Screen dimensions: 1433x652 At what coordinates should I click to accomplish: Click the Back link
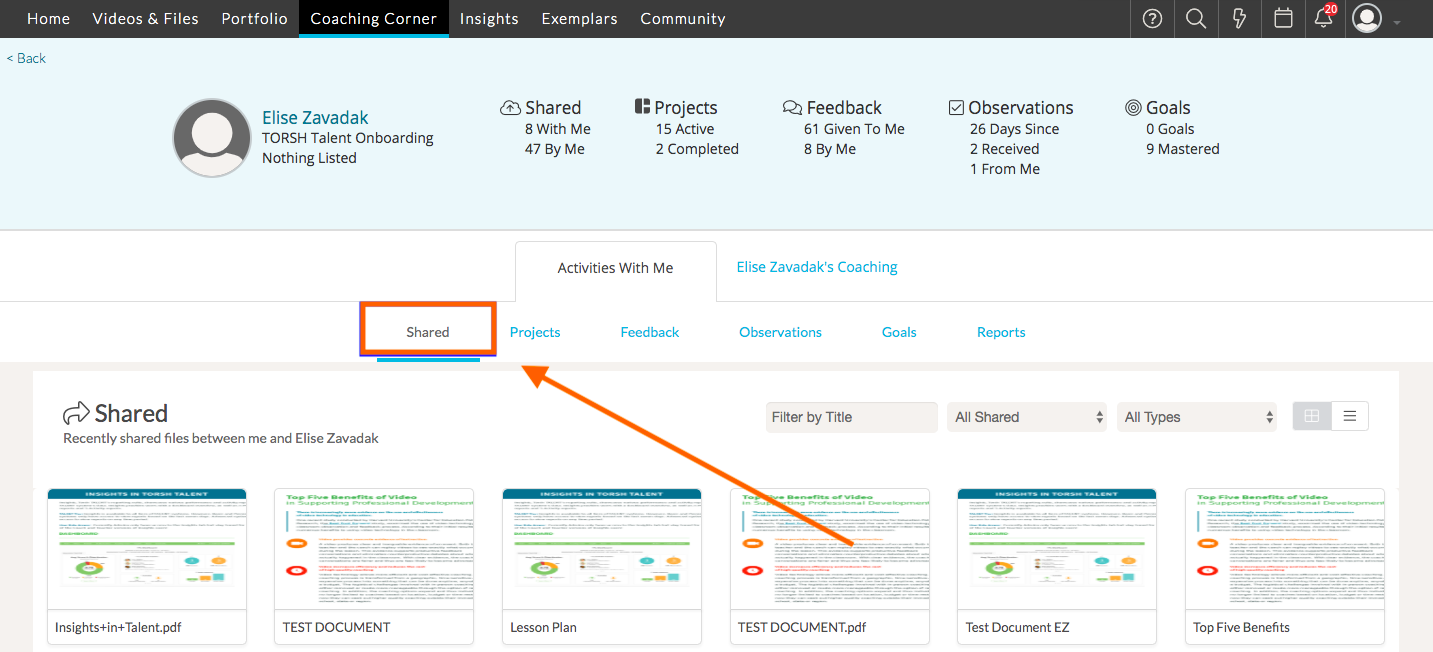[x=27, y=58]
